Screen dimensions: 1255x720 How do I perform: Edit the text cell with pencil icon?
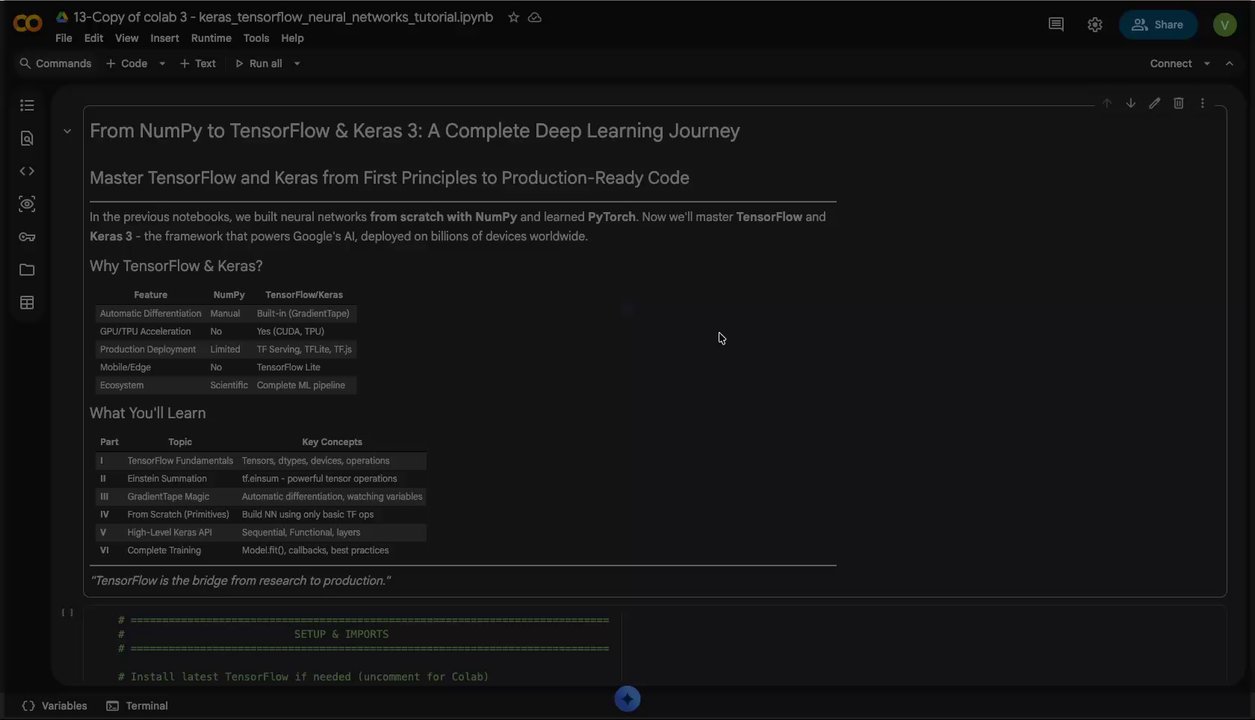[x=1155, y=103]
